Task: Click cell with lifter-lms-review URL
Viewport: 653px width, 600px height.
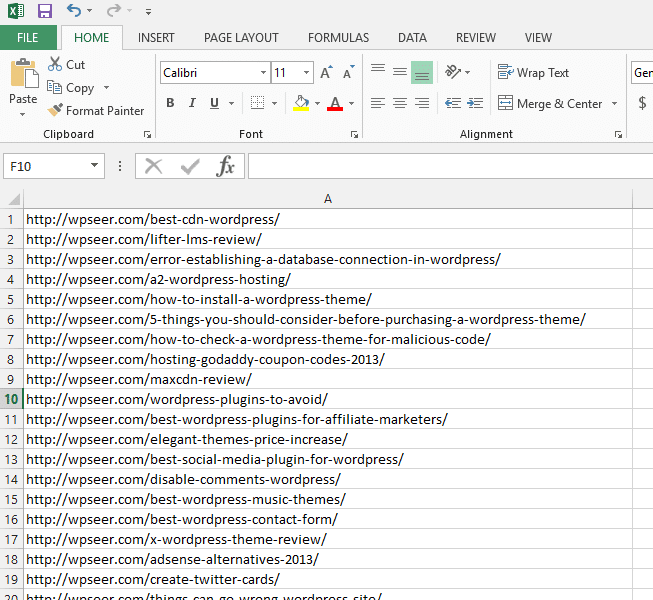Action: 328,239
